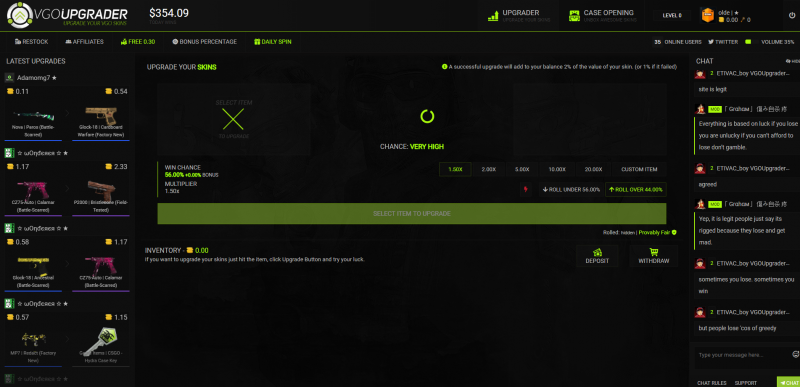
Task: Open the Support link
Action: [x=745, y=383]
